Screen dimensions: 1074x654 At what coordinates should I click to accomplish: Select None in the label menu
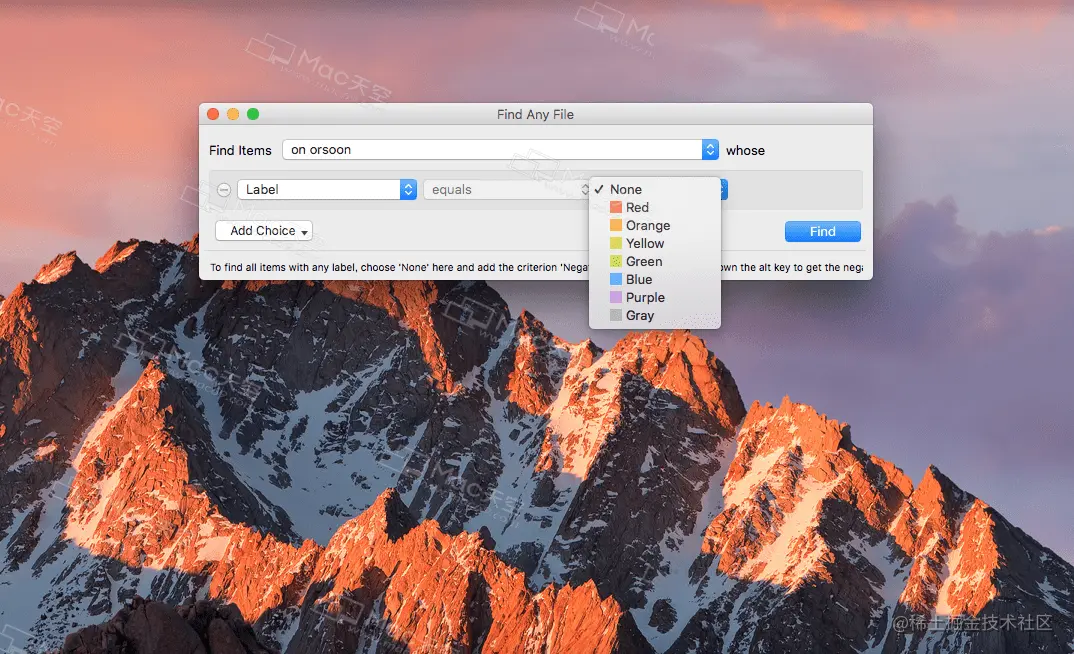654,189
